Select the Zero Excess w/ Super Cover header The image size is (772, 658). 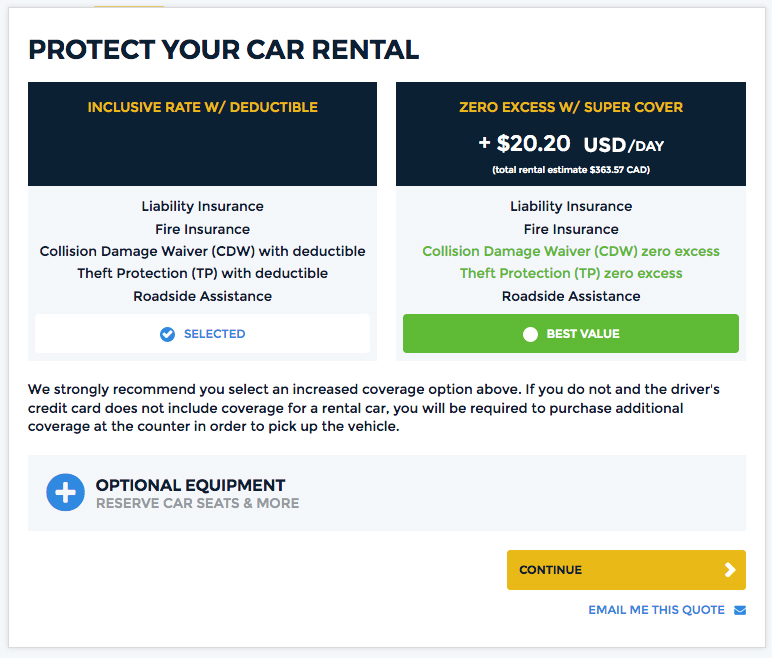(571, 107)
